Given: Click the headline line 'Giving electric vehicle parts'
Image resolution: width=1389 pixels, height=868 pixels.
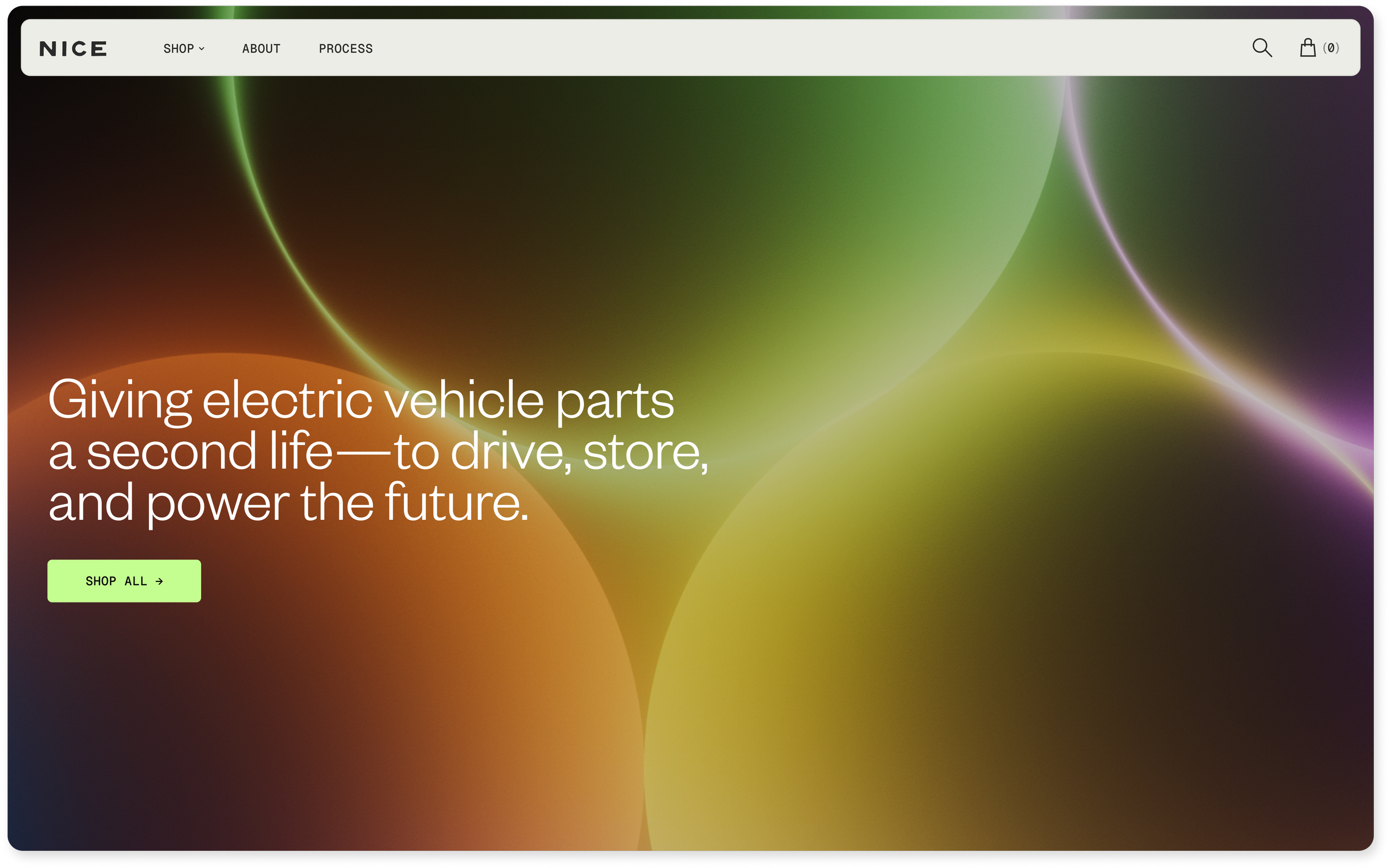Looking at the screenshot, I should [361, 400].
